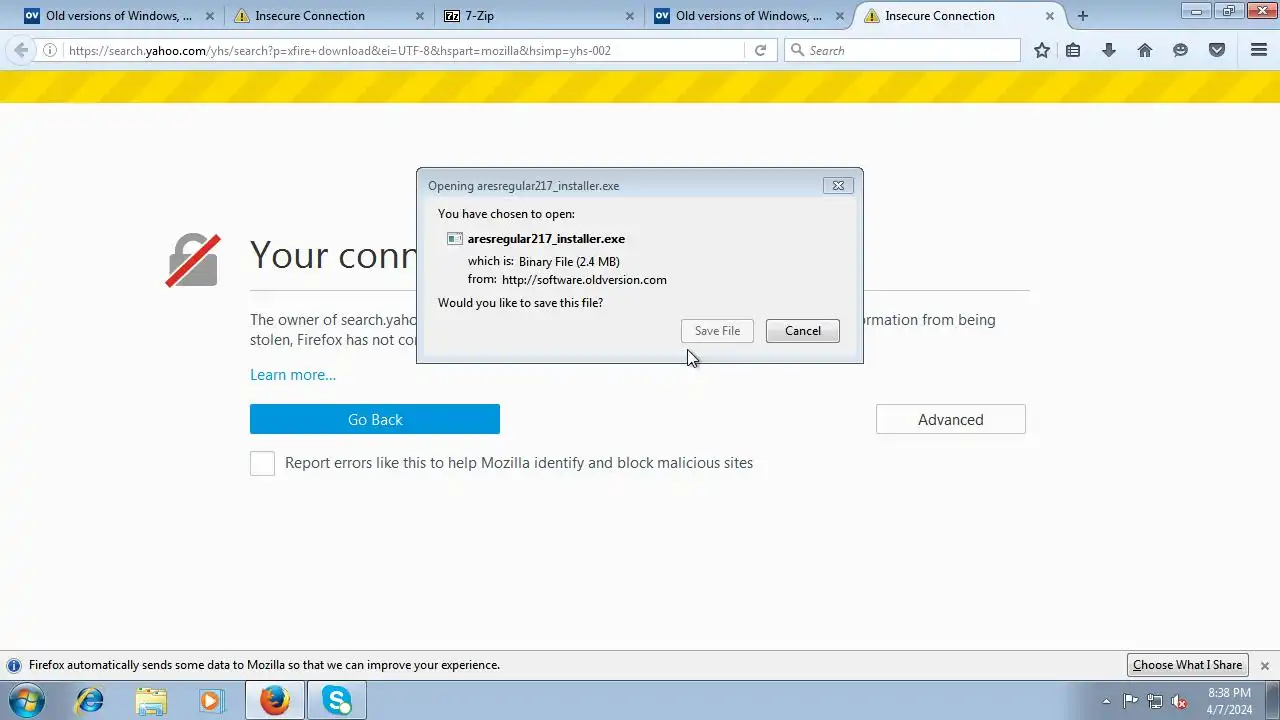This screenshot has height=720, width=1280.
Task: Close the file opening dialog
Action: (838, 185)
